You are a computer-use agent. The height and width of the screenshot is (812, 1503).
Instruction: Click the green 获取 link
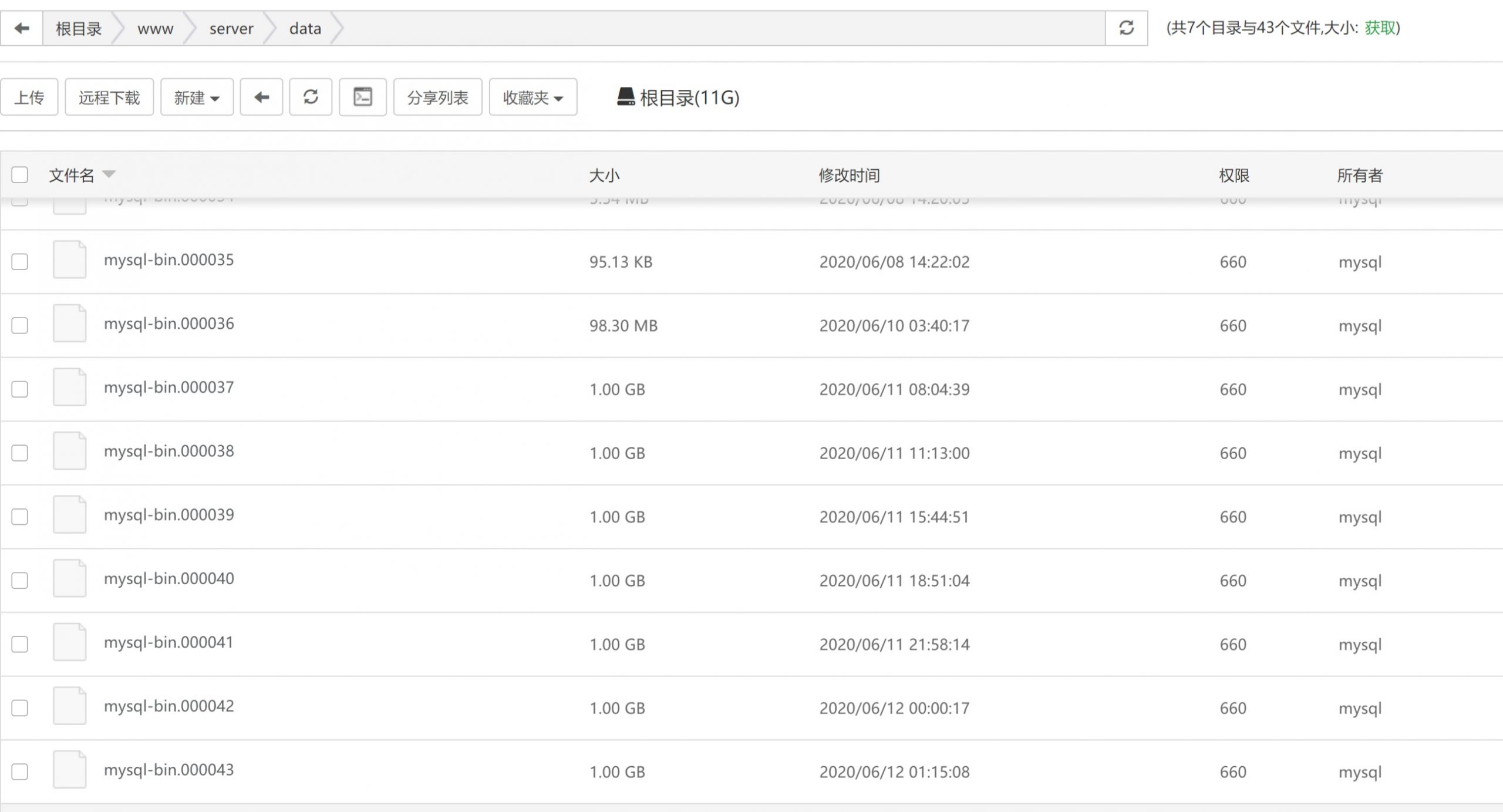click(x=1379, y=28)
